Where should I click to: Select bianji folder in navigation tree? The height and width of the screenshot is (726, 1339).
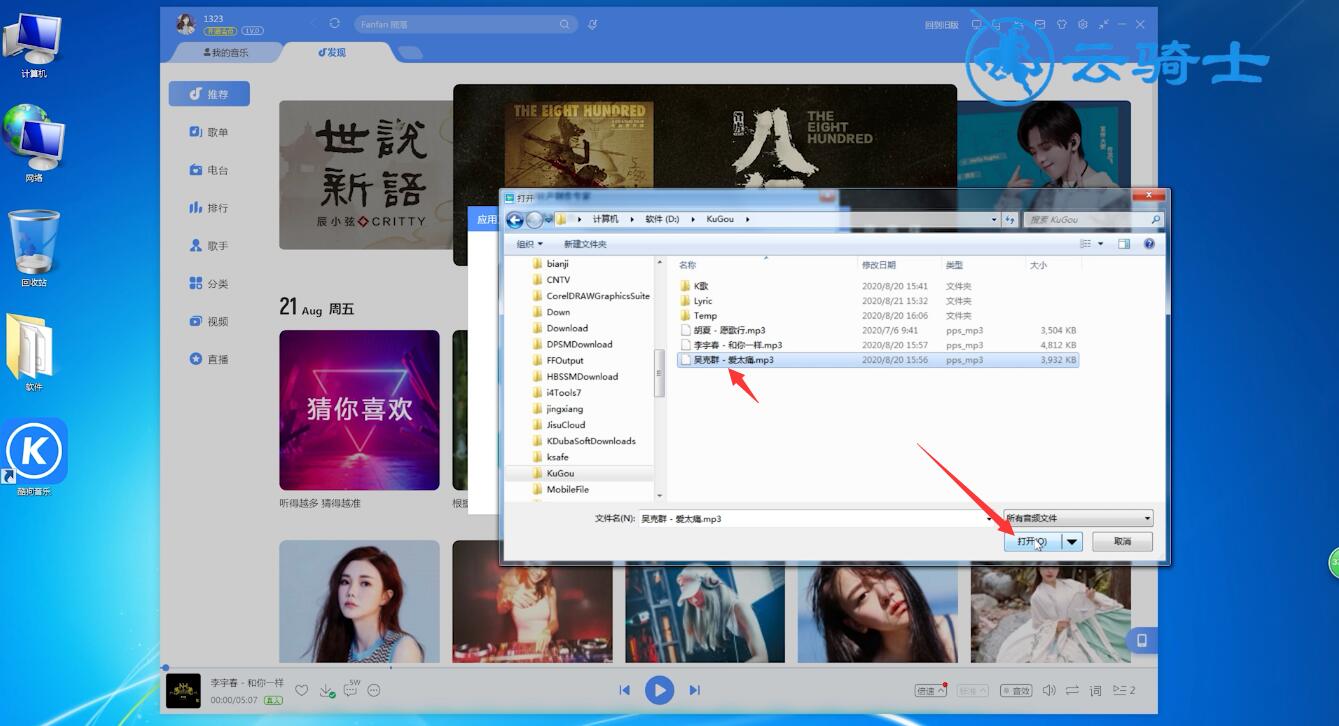558,264
